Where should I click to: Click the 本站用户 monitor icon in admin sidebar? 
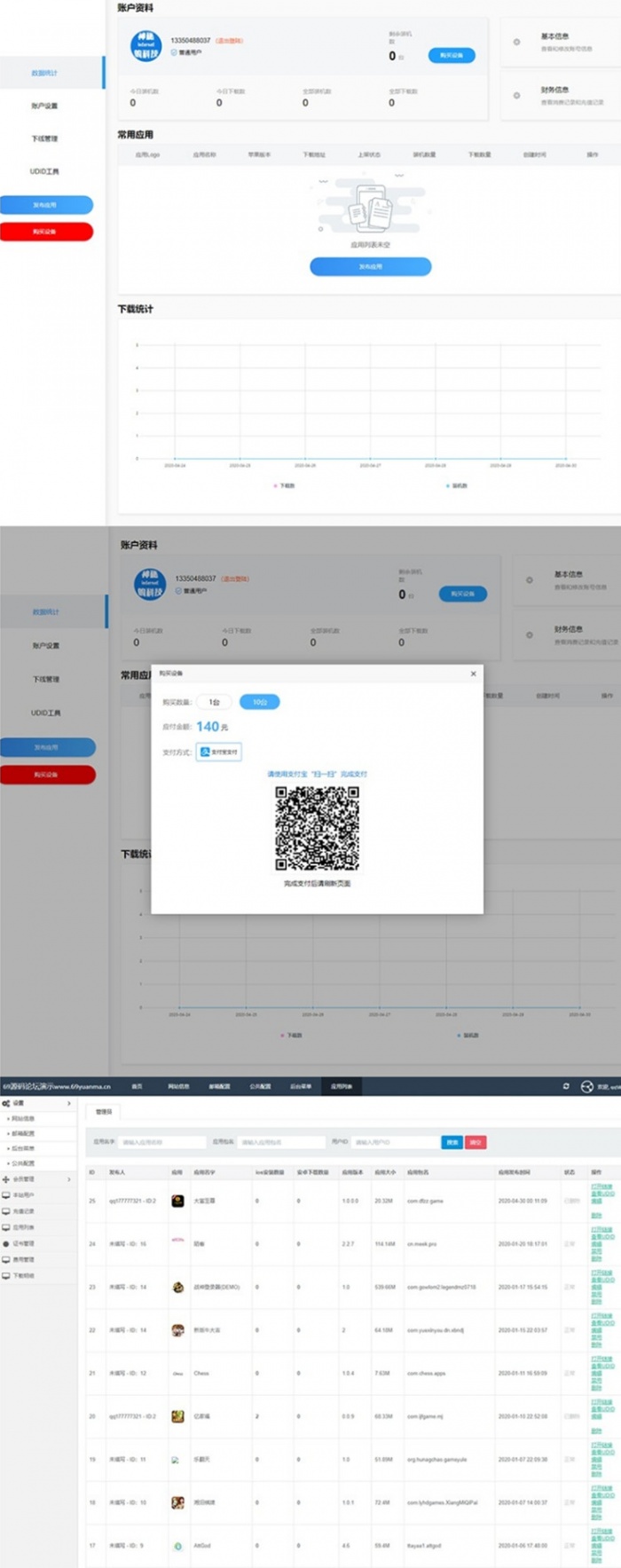[6, 1195]
